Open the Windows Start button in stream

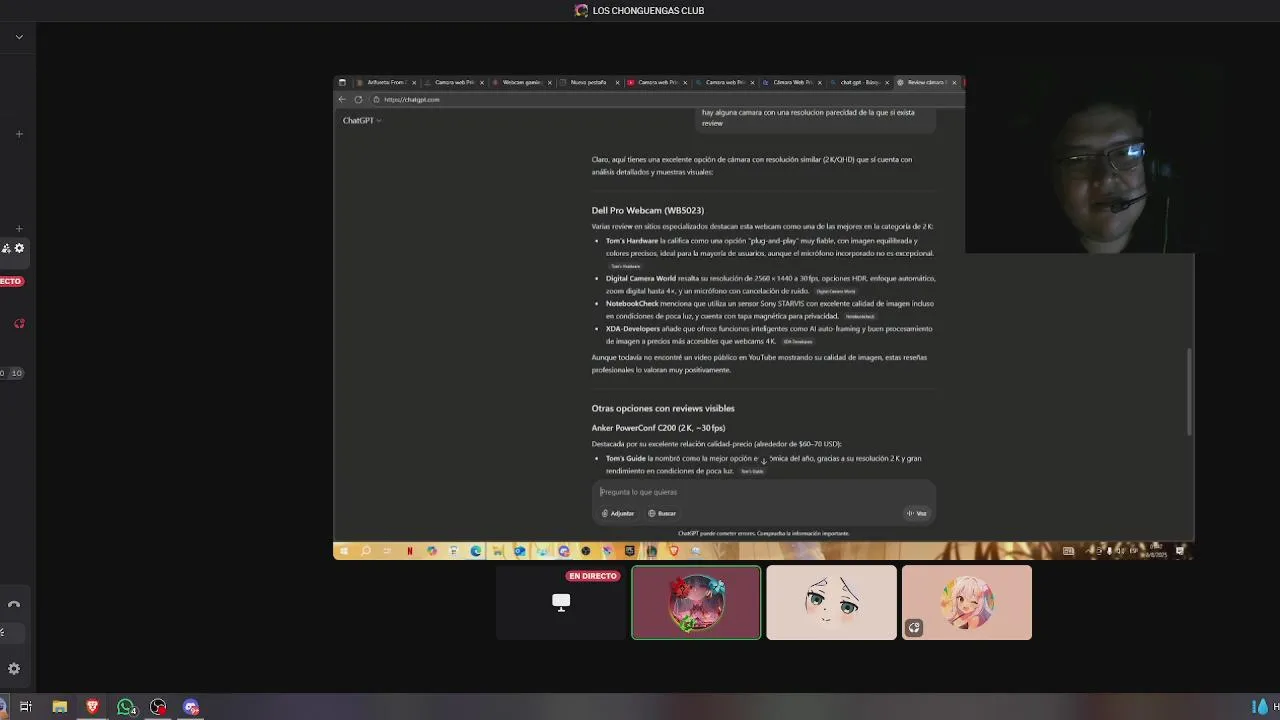(x=344, y=551)
